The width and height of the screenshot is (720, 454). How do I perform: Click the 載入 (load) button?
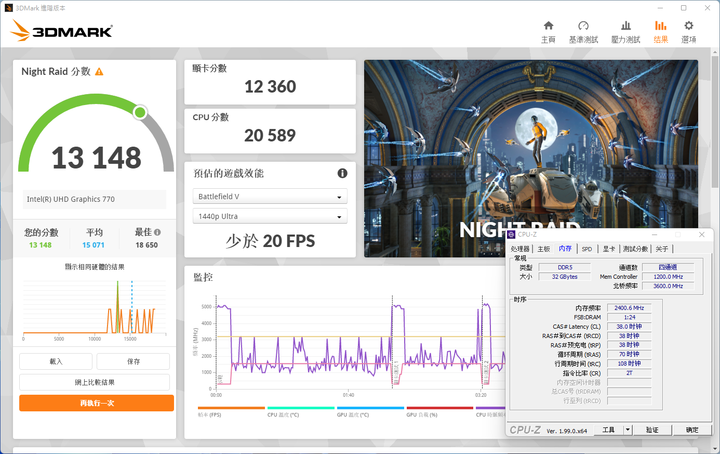[x=56, y=361]
